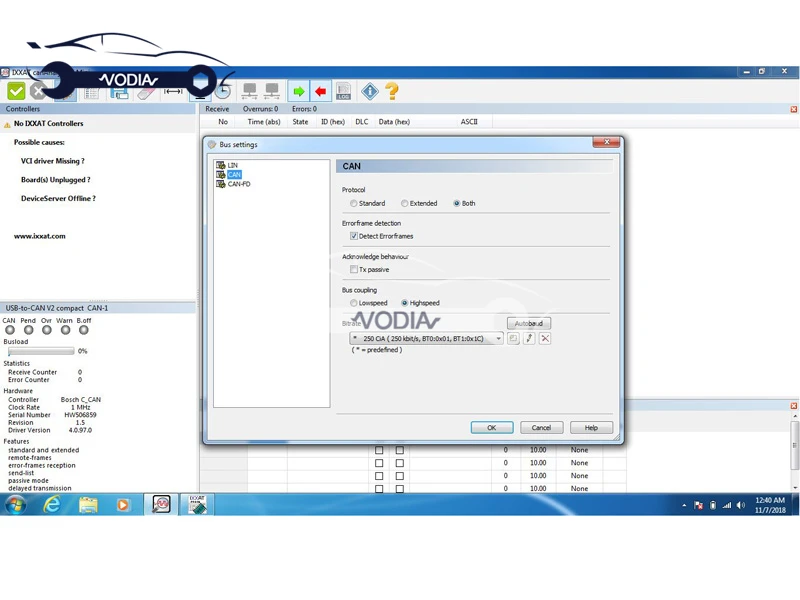800x600 pixels.
Task: Select Both protocol radio button
Action: tap(457, 204)
